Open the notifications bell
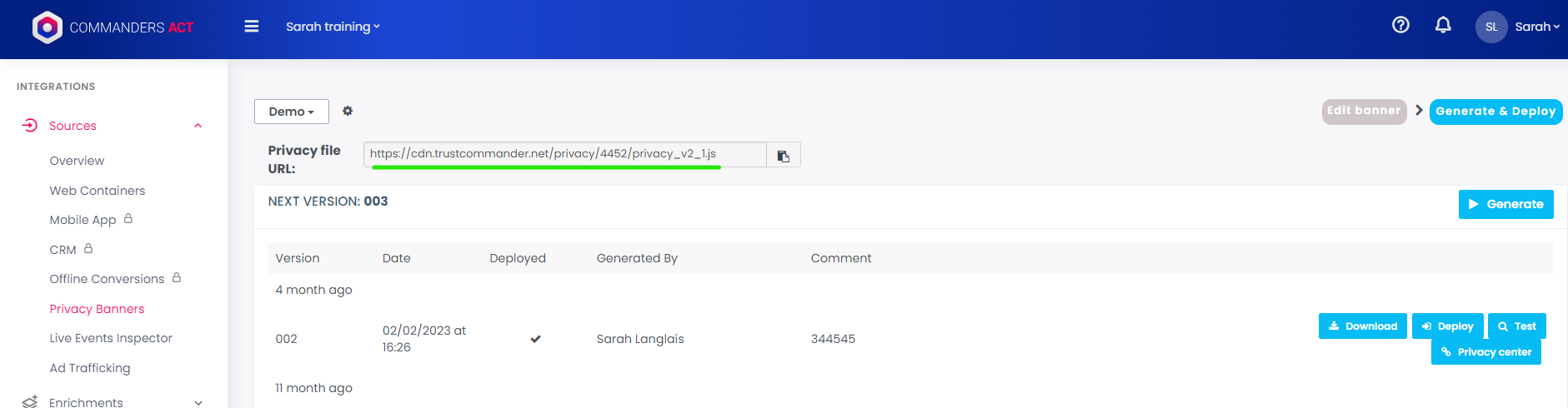1568x408 pixels. point(1443,25)
